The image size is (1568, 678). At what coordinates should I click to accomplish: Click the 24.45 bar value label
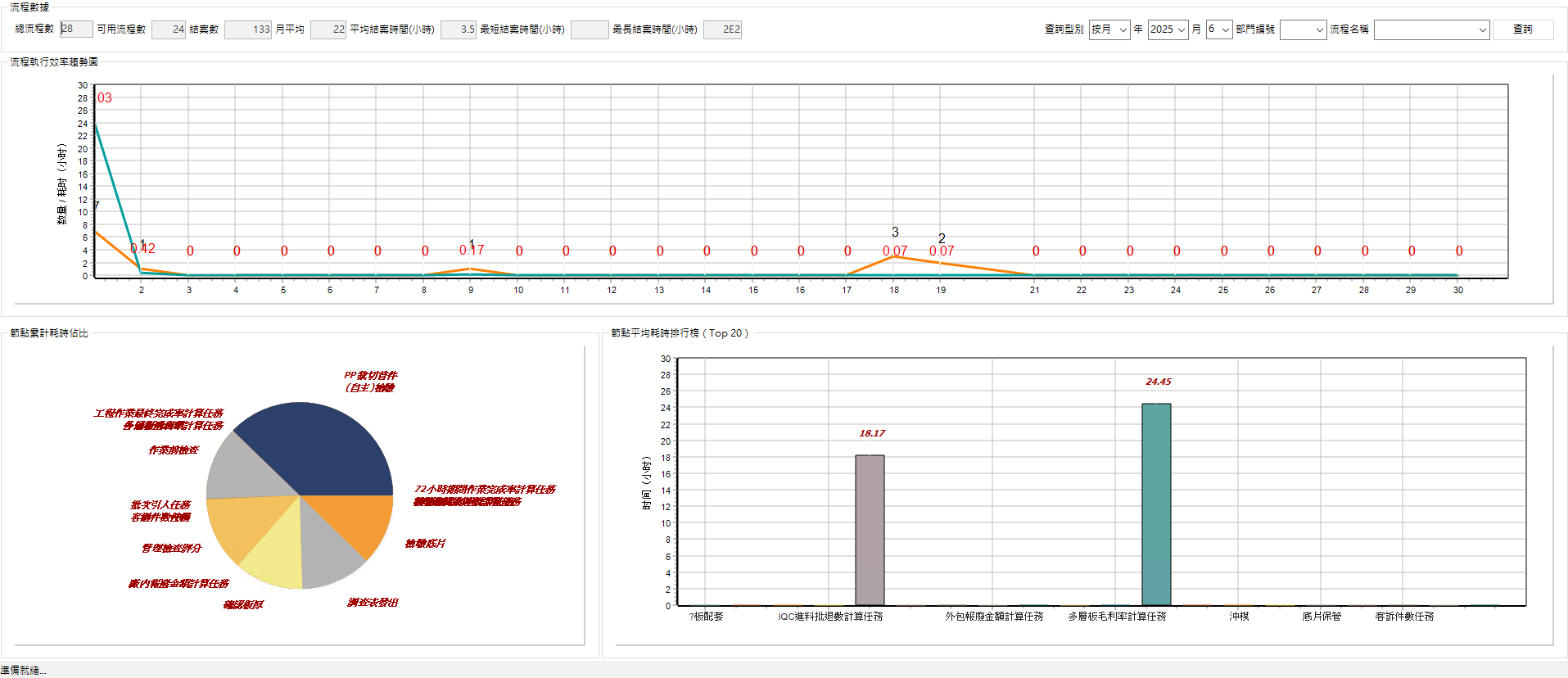click(1158, 382)
